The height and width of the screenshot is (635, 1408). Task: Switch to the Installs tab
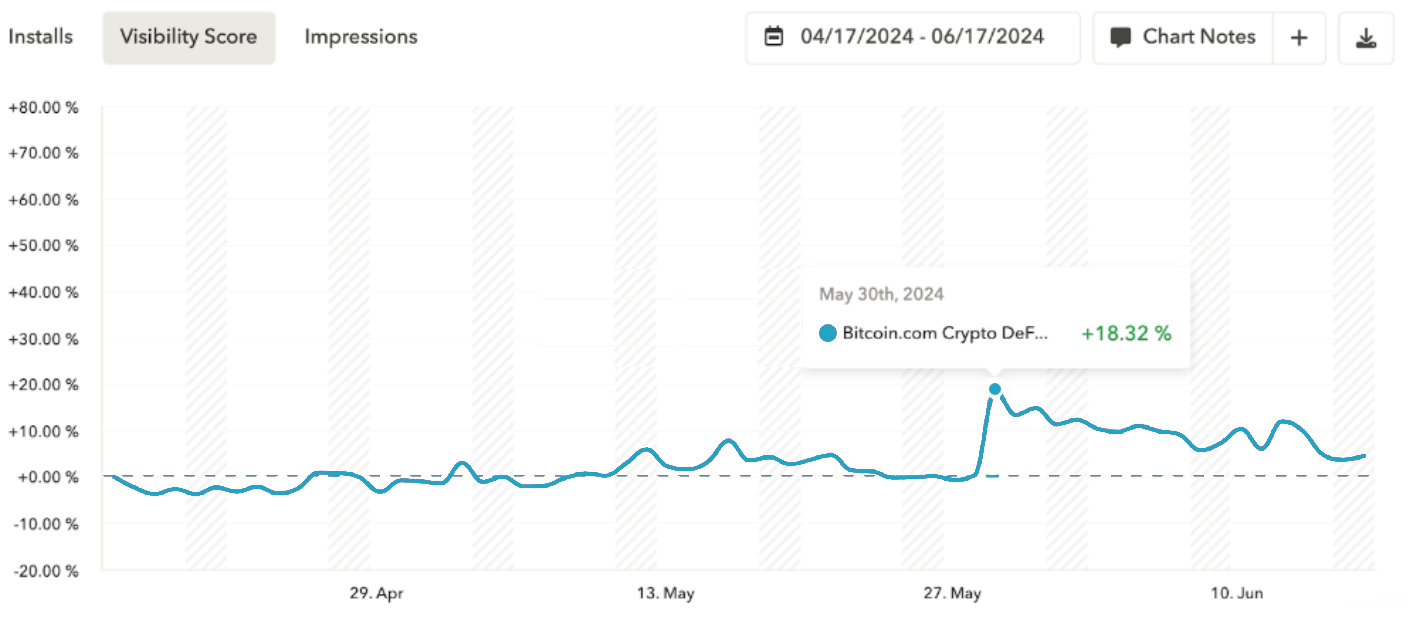(41, 37)
